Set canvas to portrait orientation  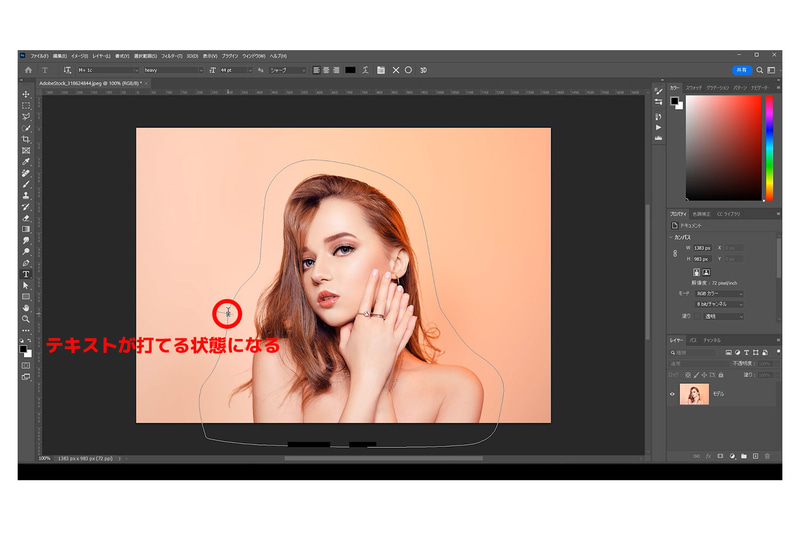tap(696, 272)
